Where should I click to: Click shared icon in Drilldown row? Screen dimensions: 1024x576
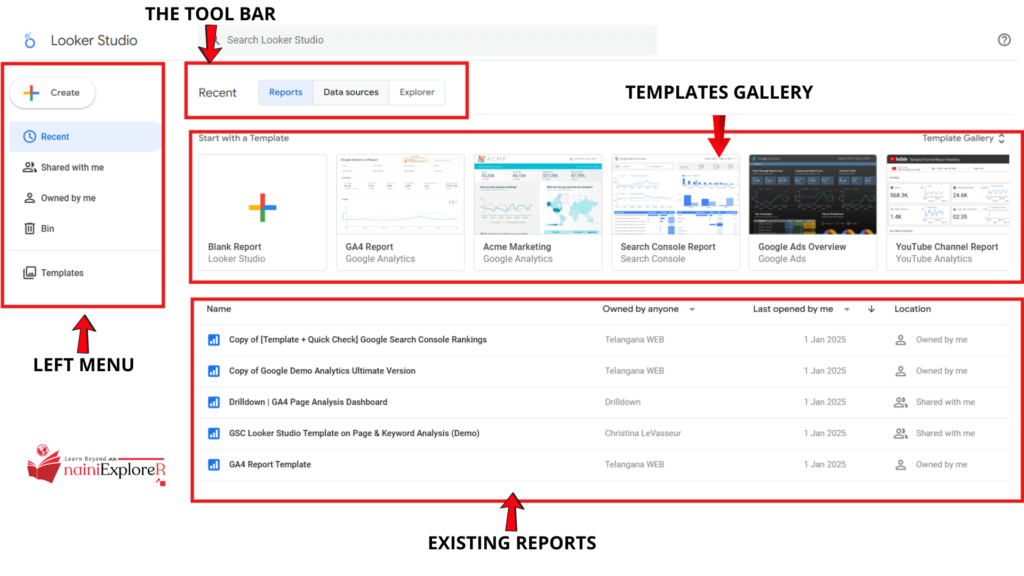click(x=901, y=402)
